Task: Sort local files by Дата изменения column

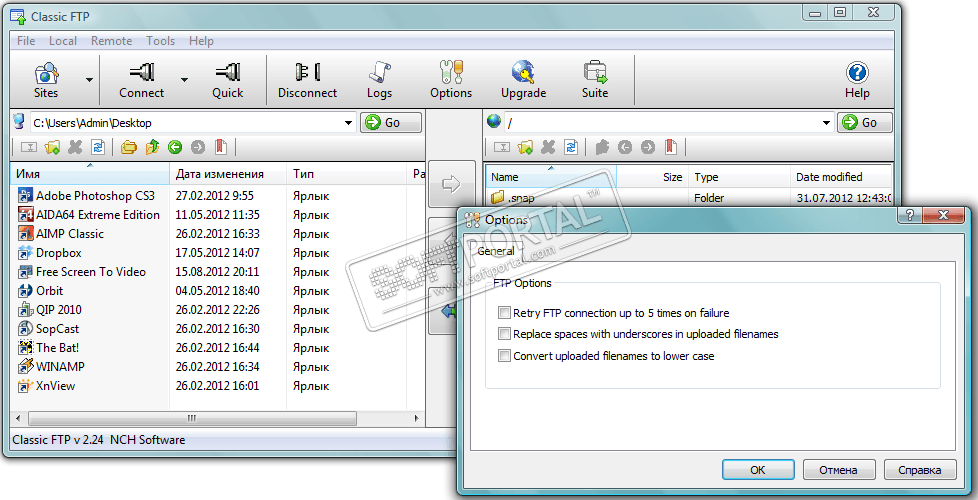Action: (x=228, y=174)
